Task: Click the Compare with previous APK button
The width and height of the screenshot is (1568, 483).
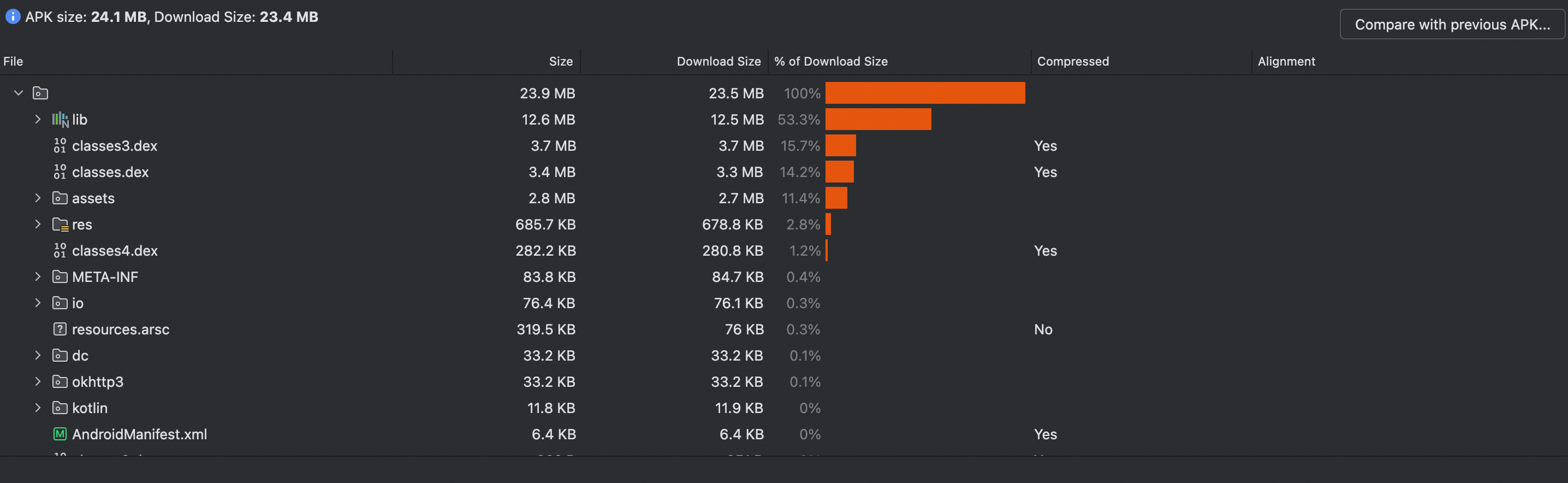Action: click(x=1451, y=25)
